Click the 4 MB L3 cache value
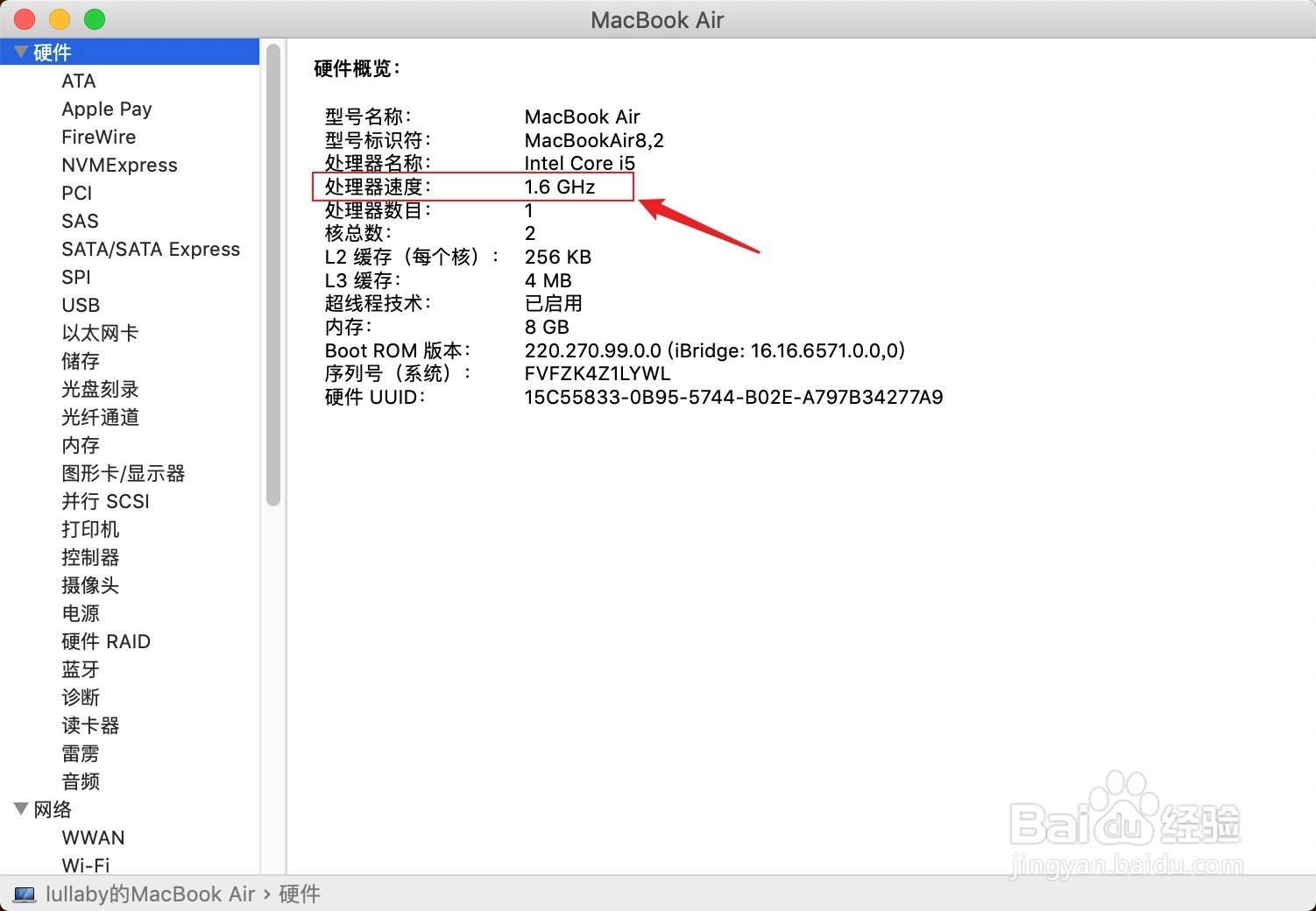The width and height of the screenshot is (1316, 911). [x=548, y=280]
